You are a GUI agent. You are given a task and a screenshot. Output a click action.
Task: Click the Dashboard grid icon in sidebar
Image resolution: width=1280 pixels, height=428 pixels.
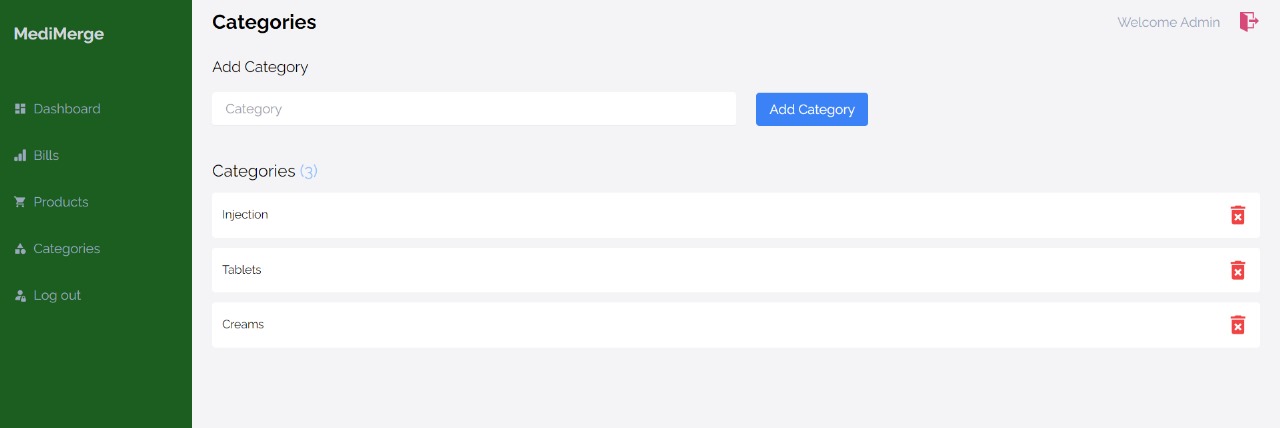click(20, 109)
